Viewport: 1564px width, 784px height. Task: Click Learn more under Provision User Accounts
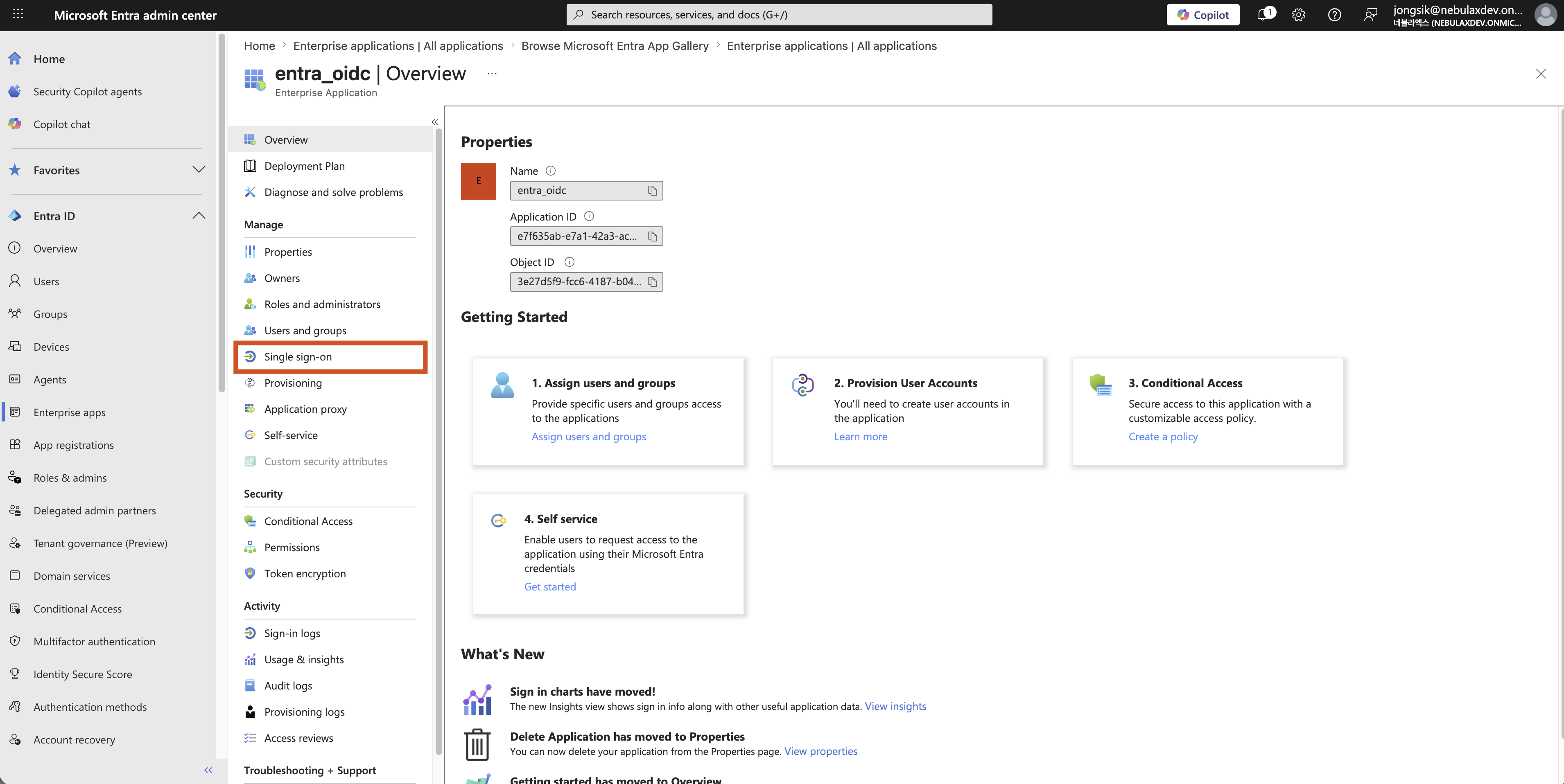pos(860,436)
